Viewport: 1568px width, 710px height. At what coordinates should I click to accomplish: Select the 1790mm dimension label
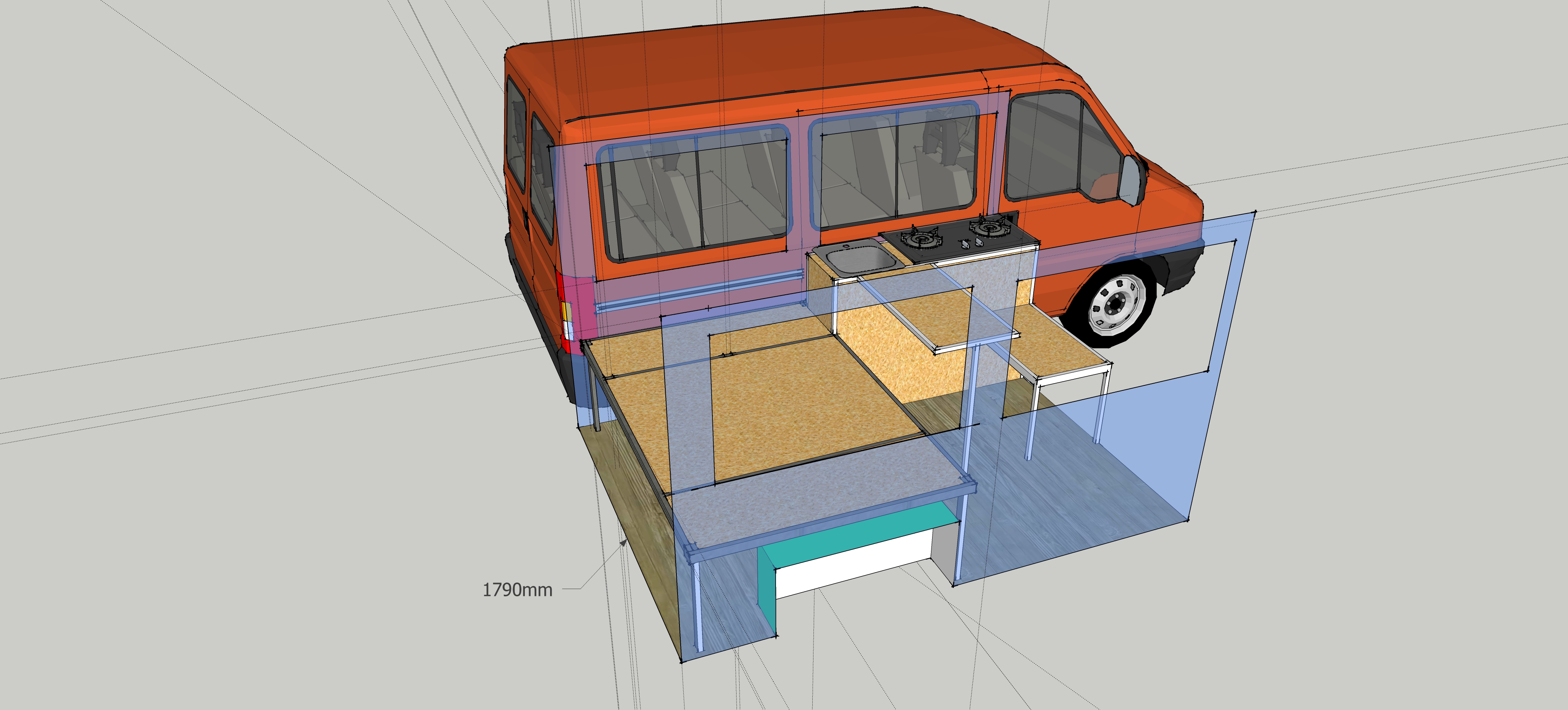518,589
